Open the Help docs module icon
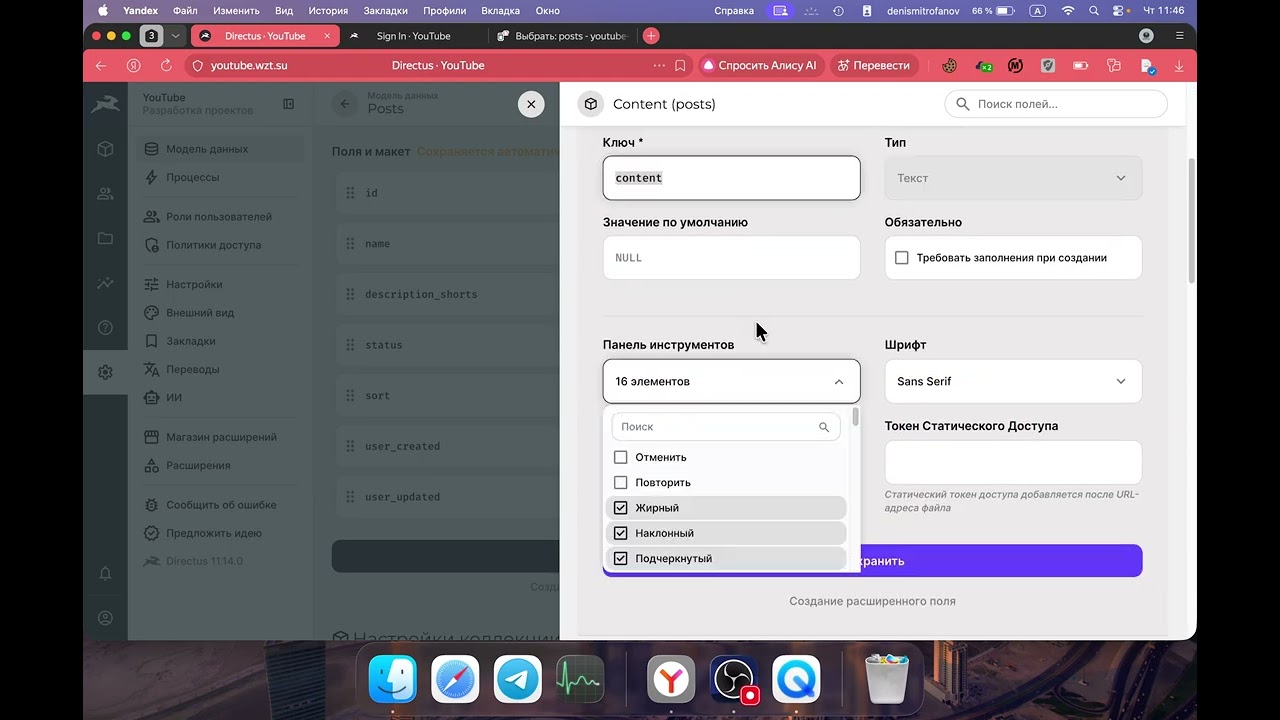The width and height of the screenshot is (1280, 720). 105,327
